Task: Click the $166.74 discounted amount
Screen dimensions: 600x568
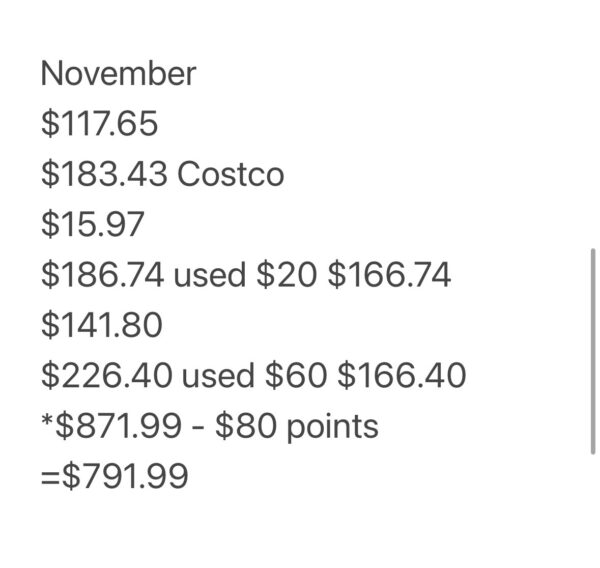Action: pyautogui.click(x=390, y=276)
